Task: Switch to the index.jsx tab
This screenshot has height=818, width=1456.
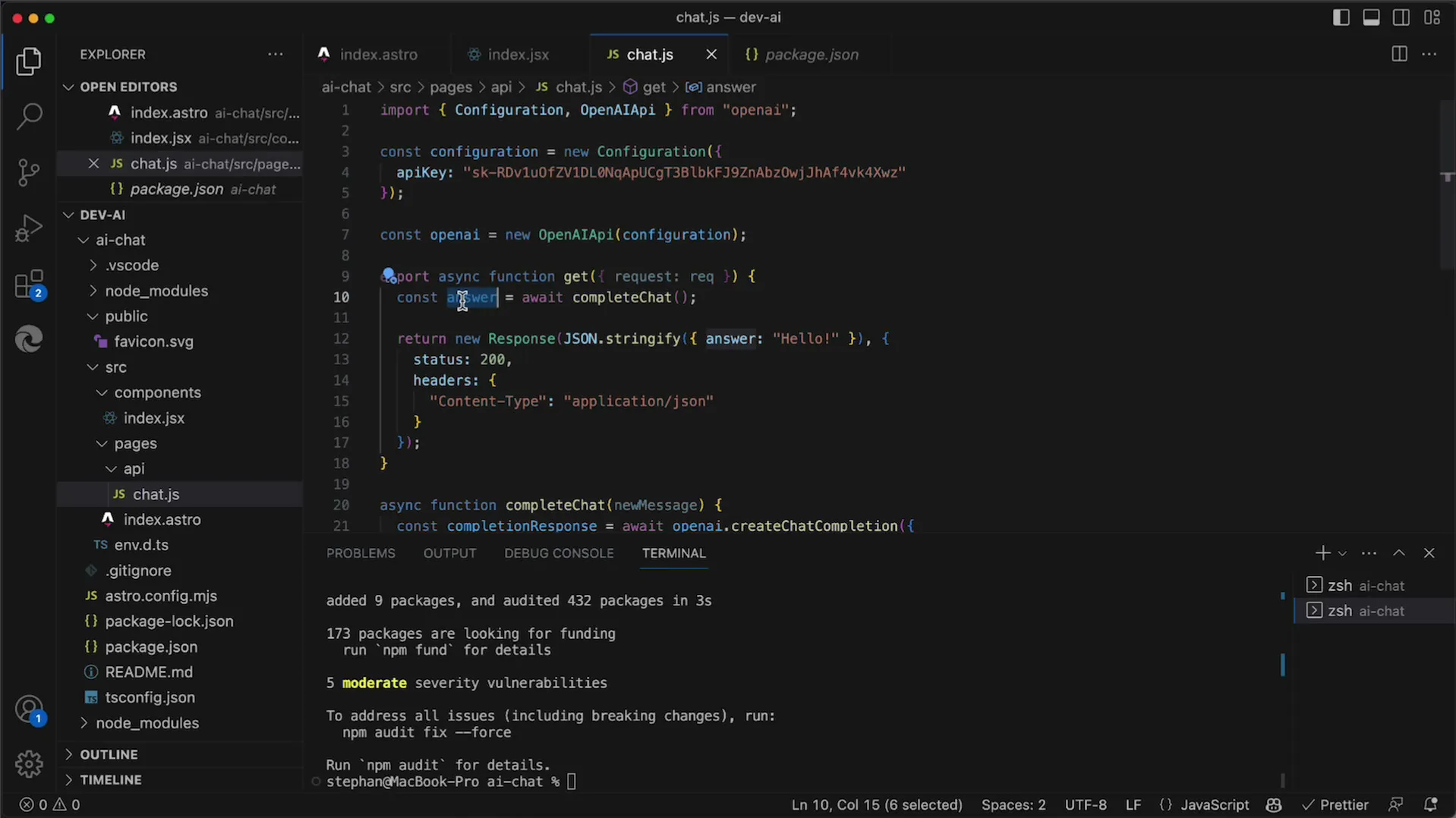Action: pos(518,55)
